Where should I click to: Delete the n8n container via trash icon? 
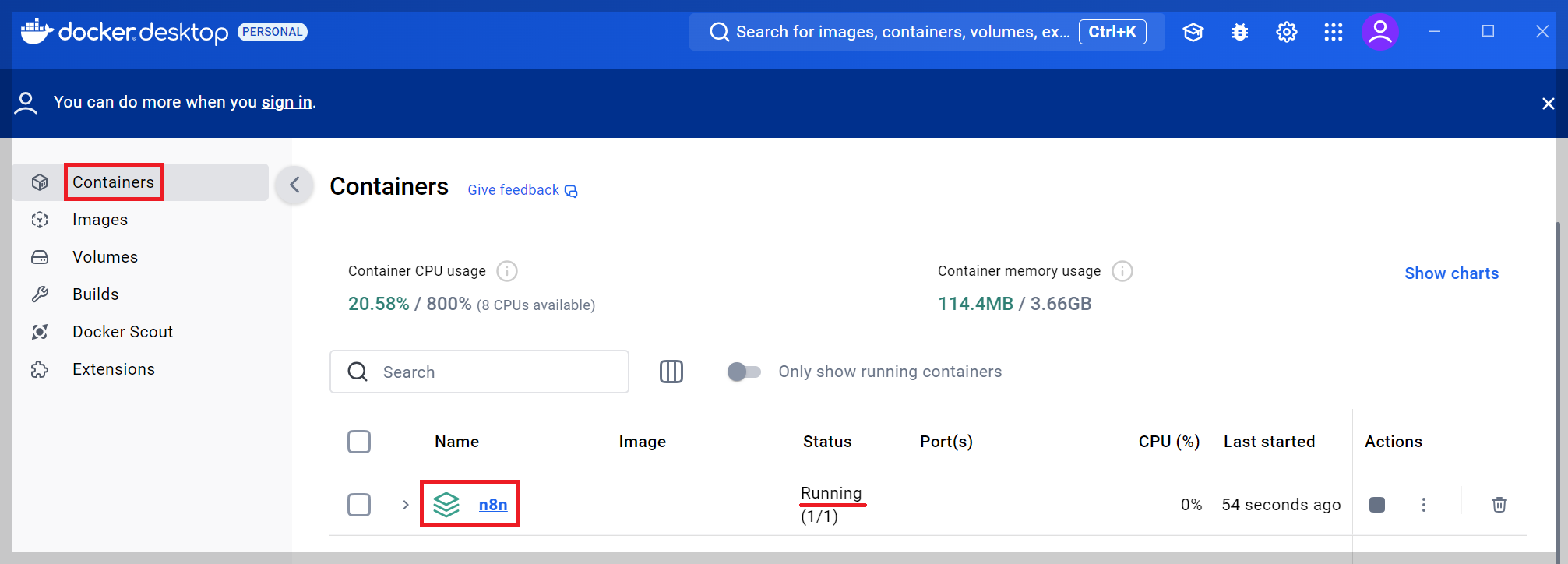[1499, 505]
